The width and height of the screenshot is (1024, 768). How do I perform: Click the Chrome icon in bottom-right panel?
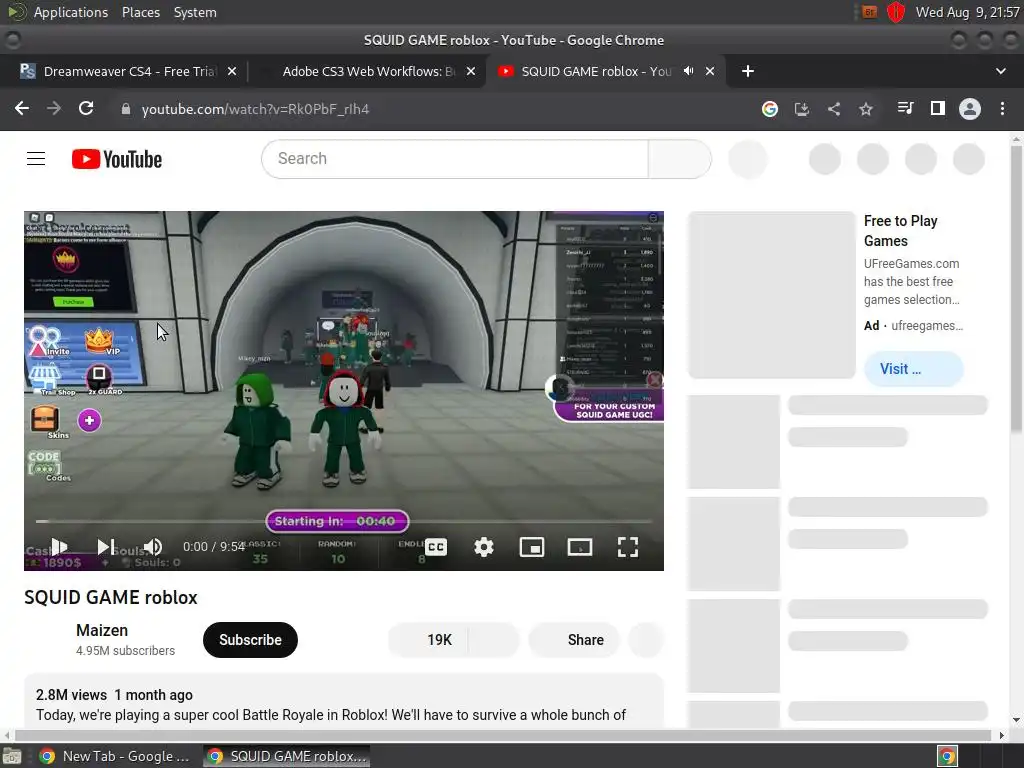947,756
